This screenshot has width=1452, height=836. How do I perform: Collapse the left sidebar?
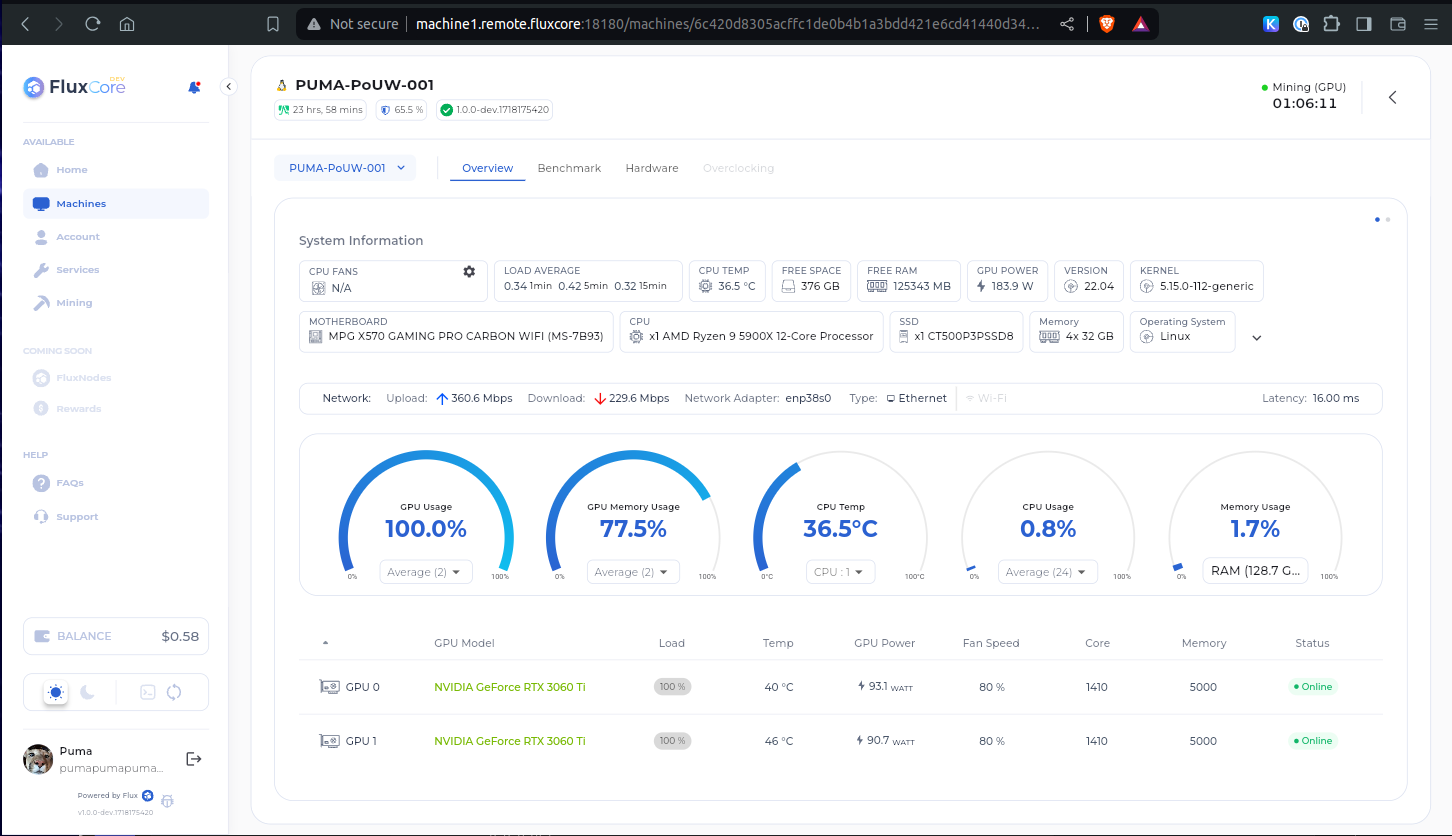click(x=228, y=87)
